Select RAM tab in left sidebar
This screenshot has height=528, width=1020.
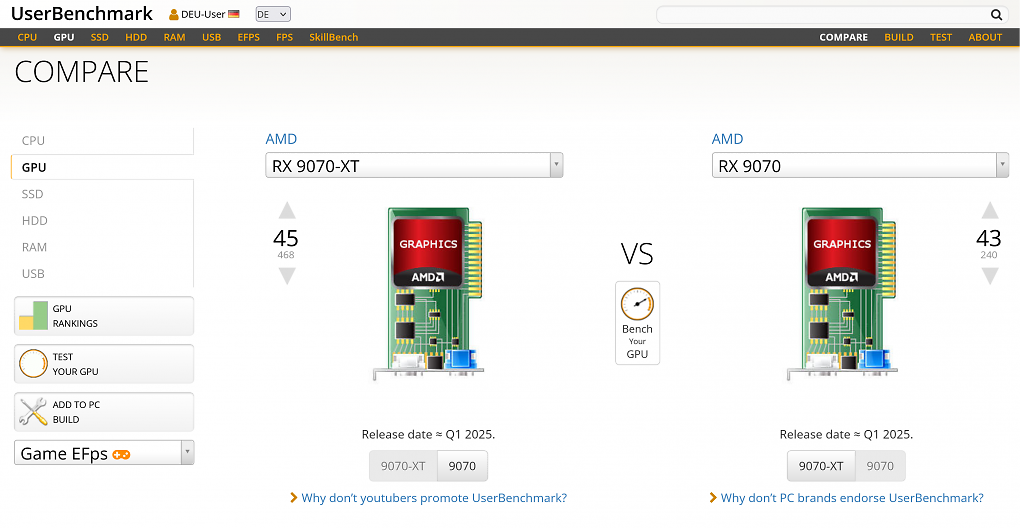point(102,247)
